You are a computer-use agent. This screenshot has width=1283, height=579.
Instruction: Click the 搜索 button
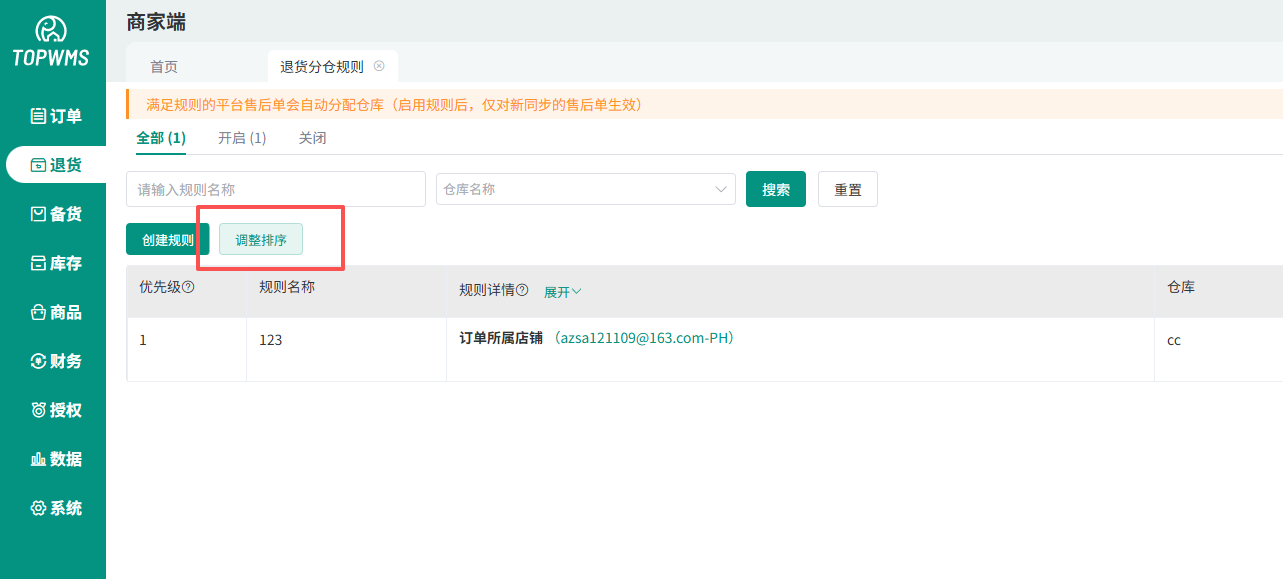click(776, 189)
